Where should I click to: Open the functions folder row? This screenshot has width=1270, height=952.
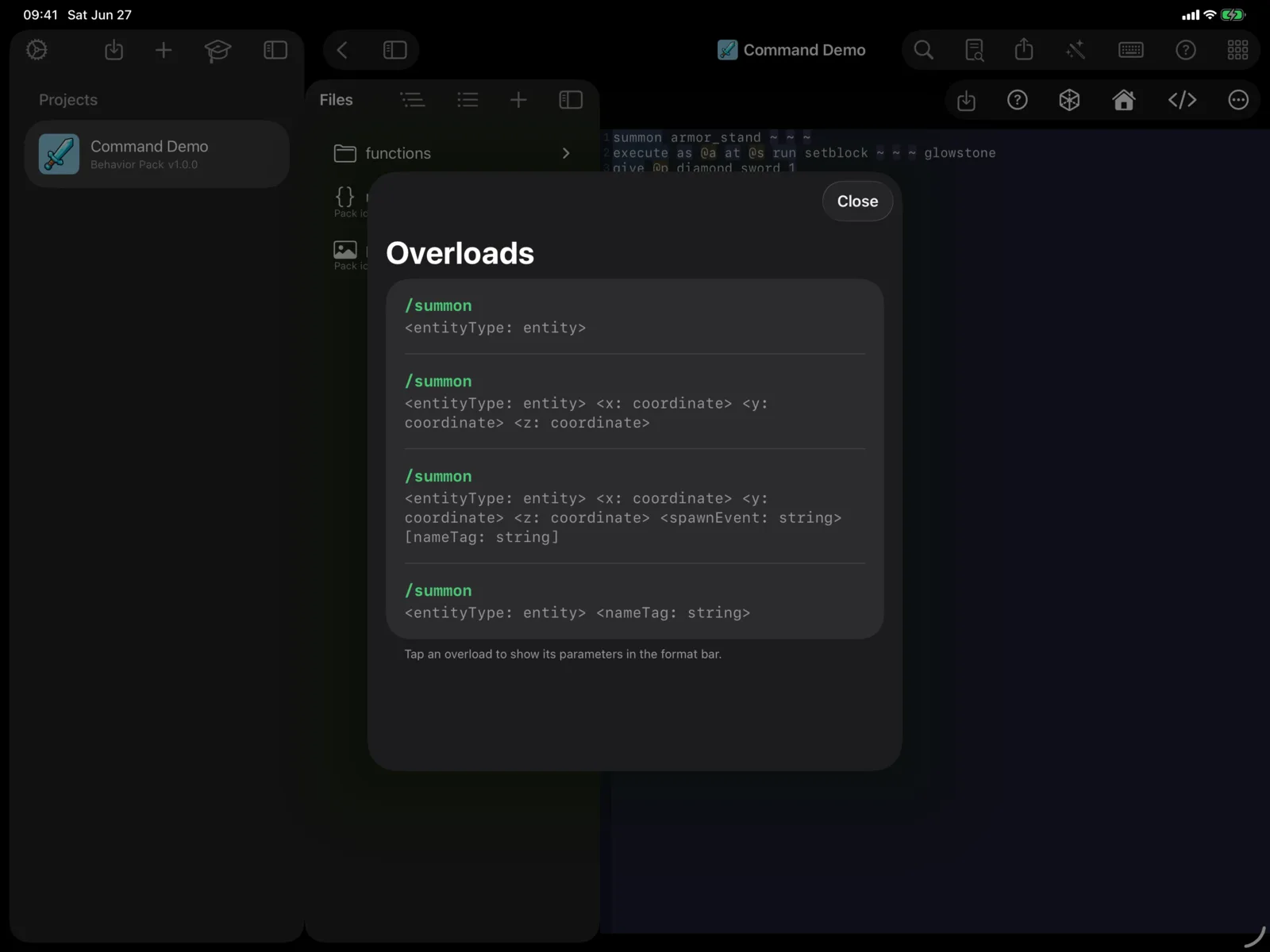click(x=452, y=153)
